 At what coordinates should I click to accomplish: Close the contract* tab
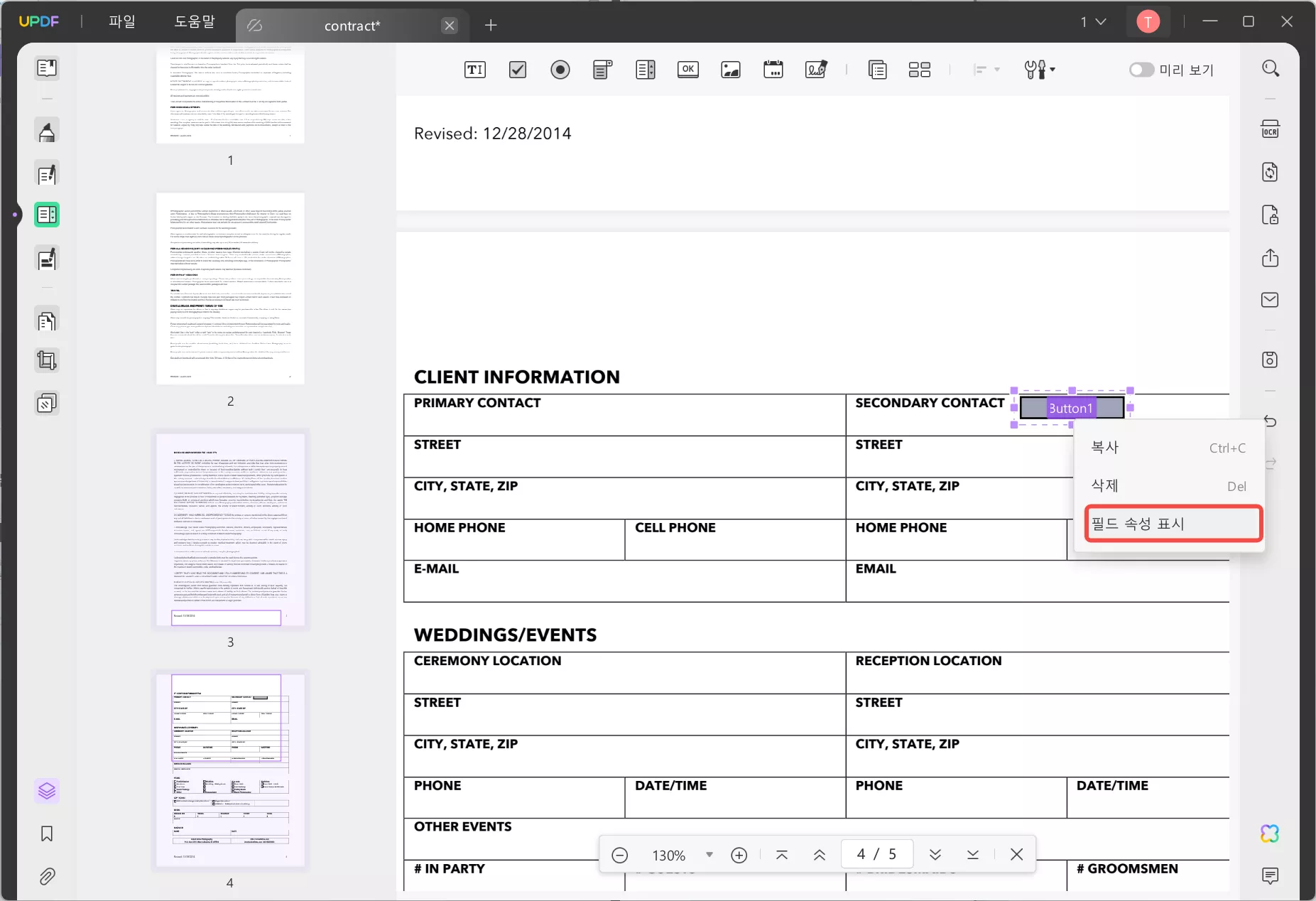point(450,26)
